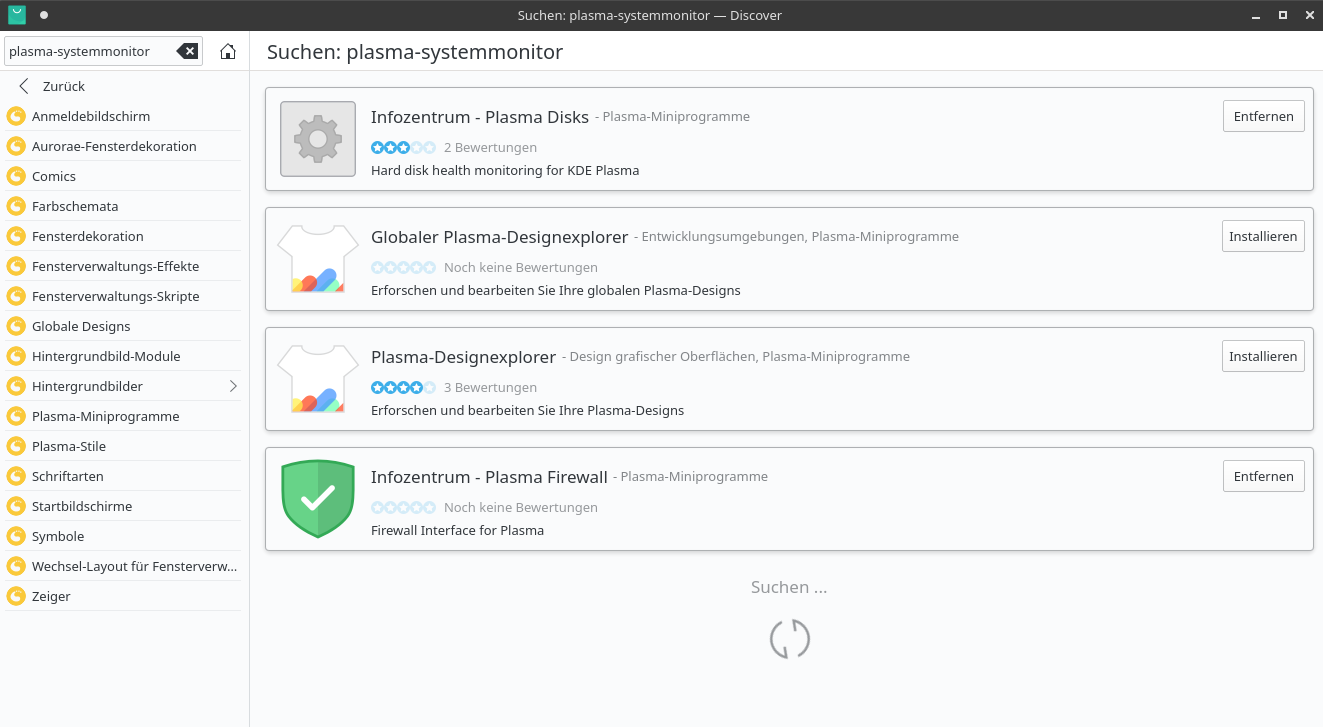
Task: Click the Plasma-Designexplorer thumbnail icon
Action: [x=317, y=378]
